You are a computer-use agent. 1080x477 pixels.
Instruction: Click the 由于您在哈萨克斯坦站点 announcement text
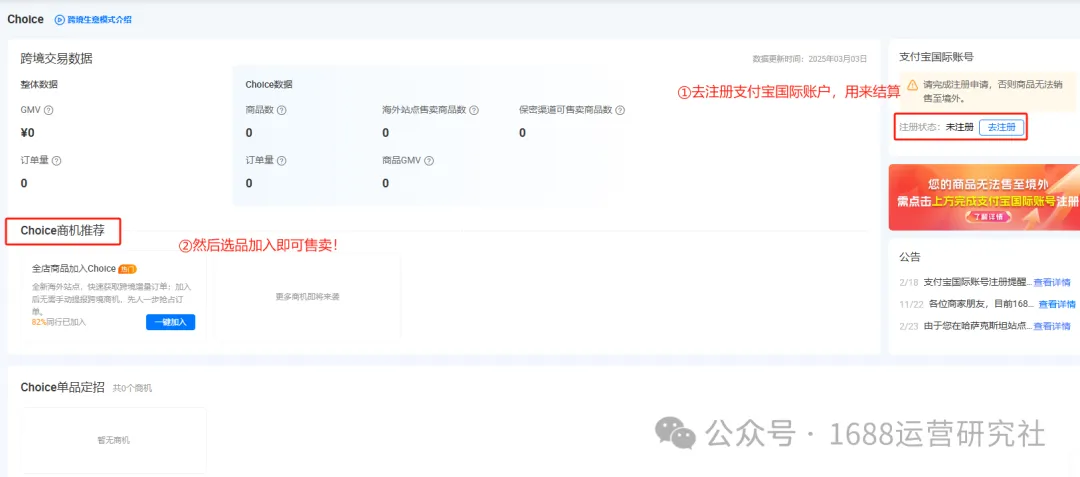[977, 326]
